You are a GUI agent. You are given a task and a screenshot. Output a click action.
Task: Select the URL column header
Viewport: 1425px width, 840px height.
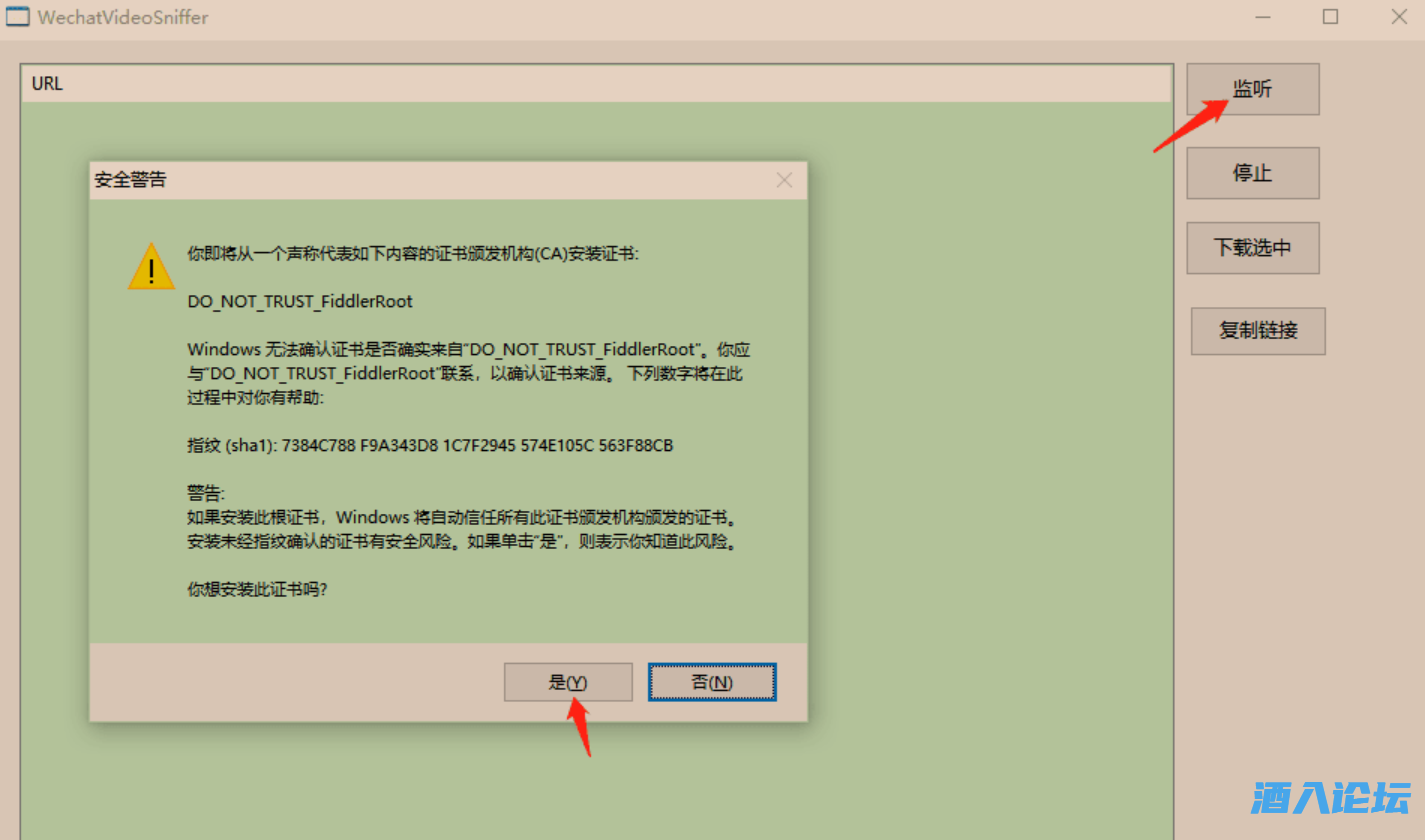click(x=596, y=84)
